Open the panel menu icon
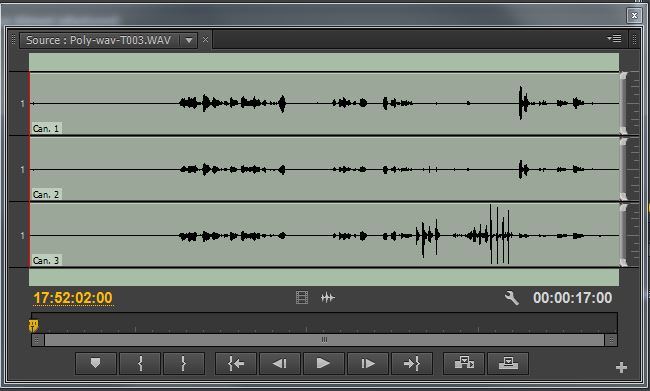Image resolution: width=650 pixels, height=391 pixels. (614, 39)
